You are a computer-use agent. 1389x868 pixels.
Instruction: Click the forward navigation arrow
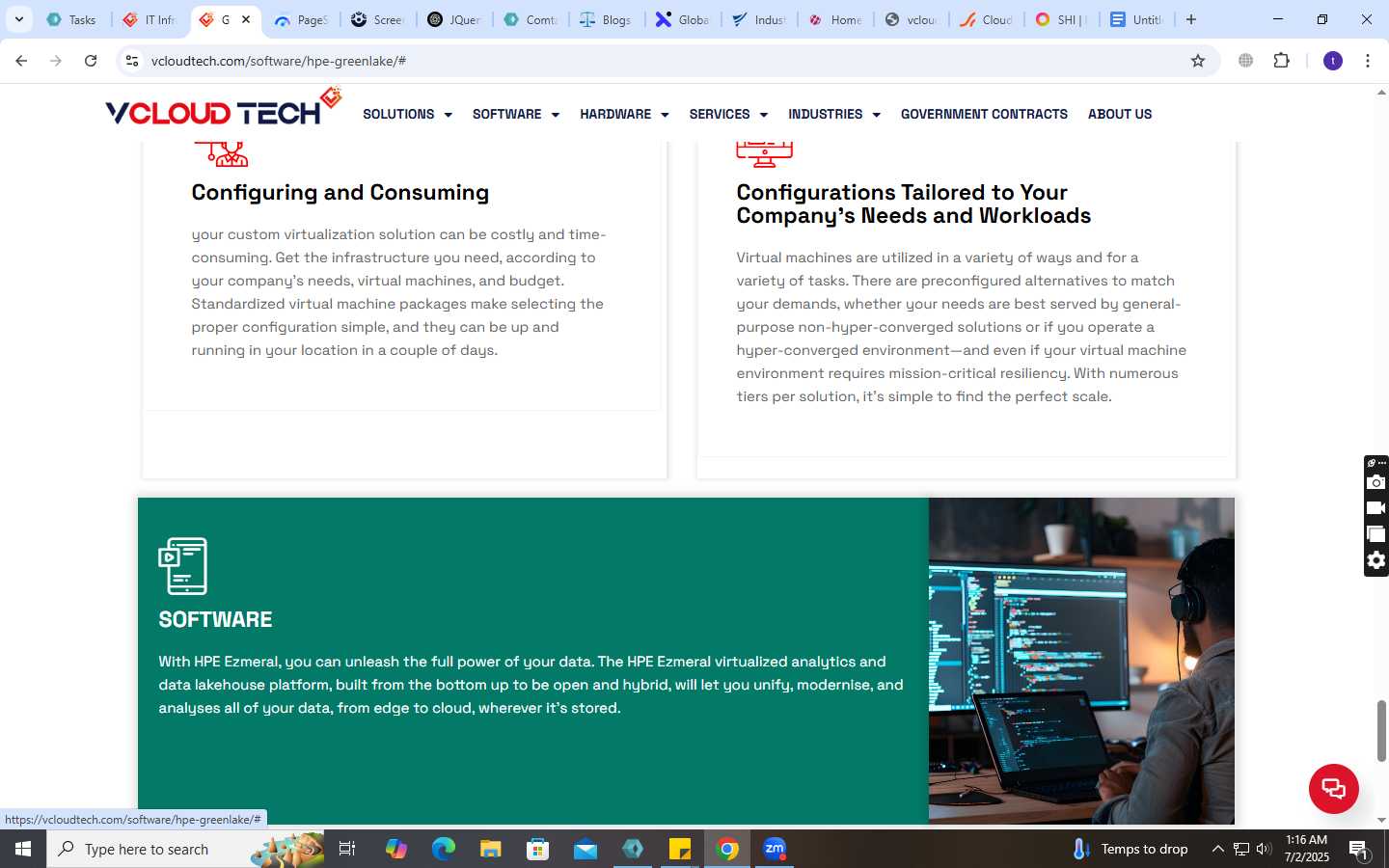click(56, 61)
